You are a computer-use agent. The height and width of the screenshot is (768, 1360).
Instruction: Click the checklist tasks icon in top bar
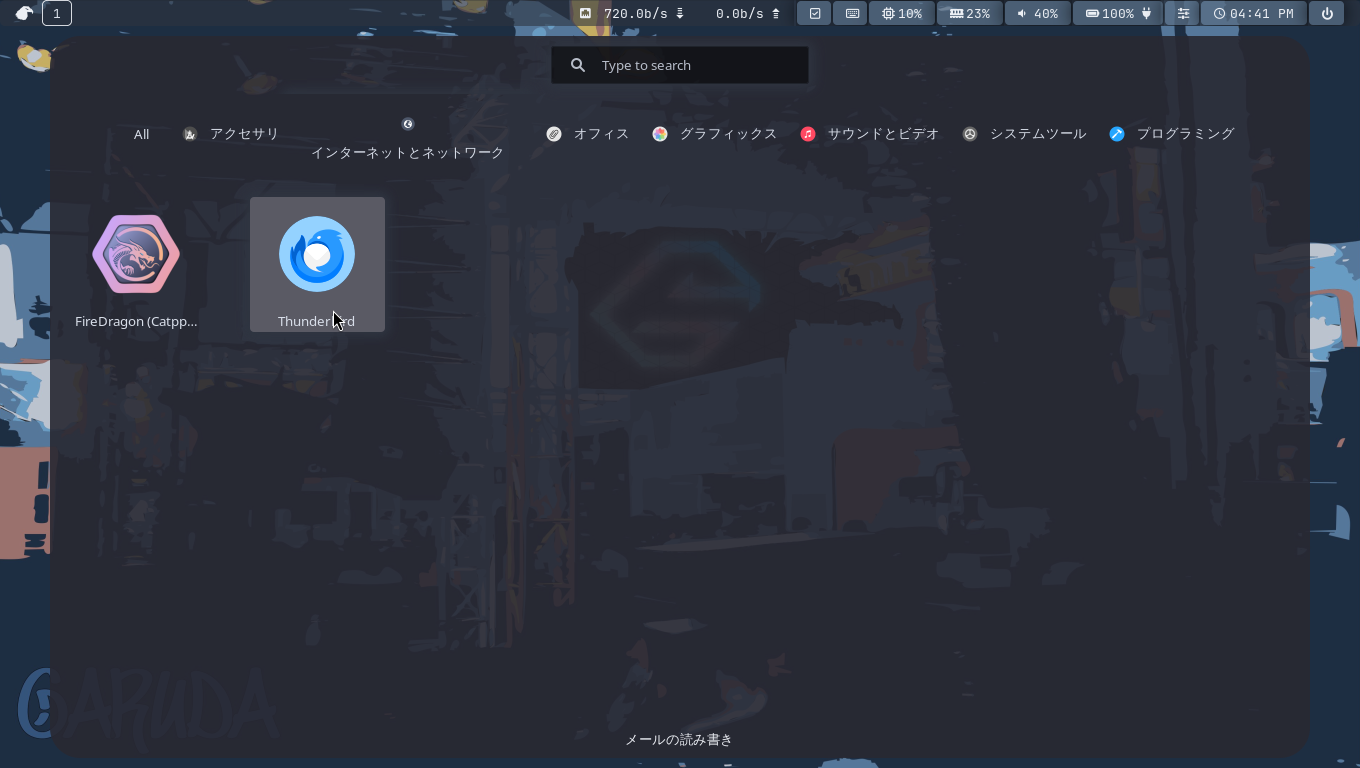click(815, 13)
